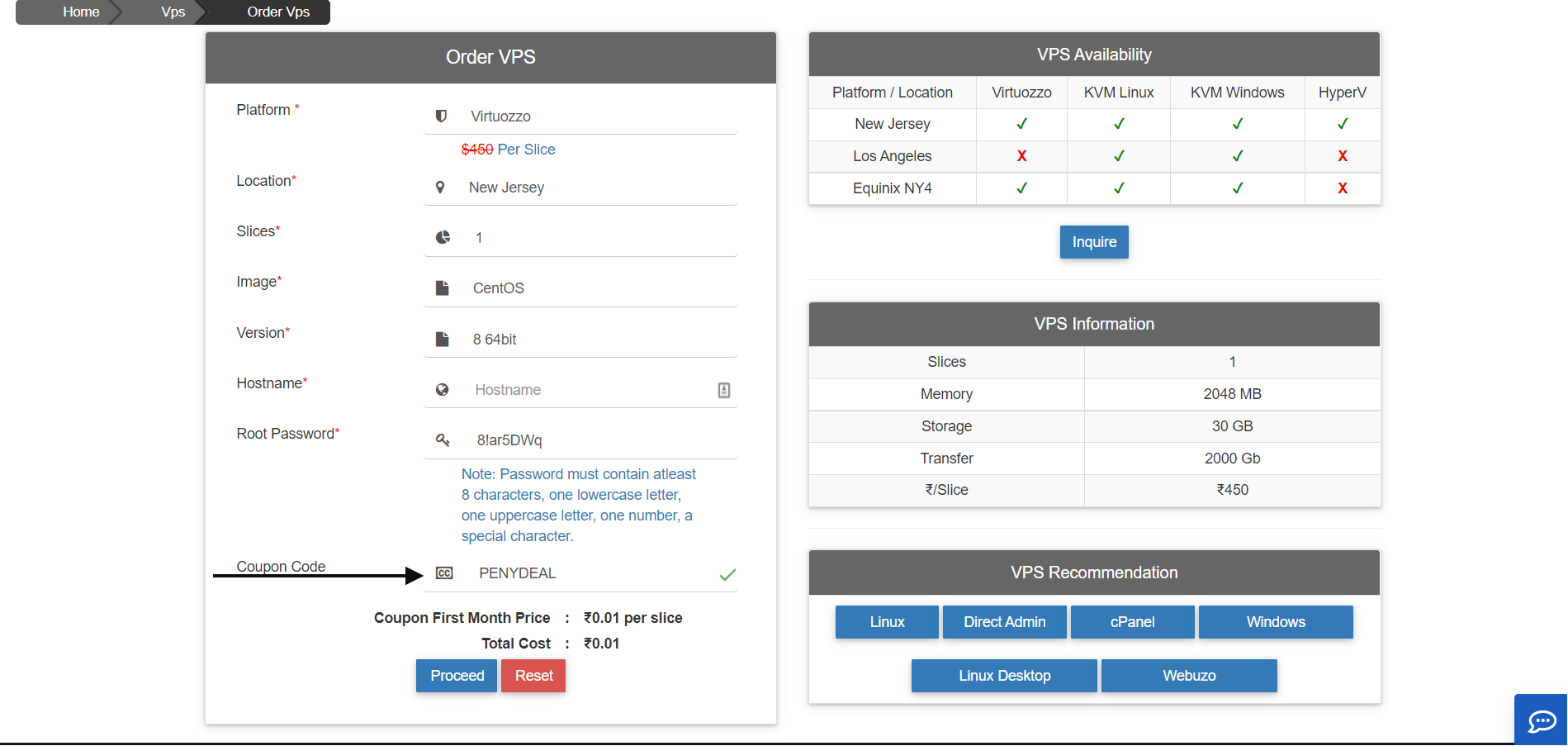Click the Inquire button
Screen dimensions: 1568x746
1094,242
